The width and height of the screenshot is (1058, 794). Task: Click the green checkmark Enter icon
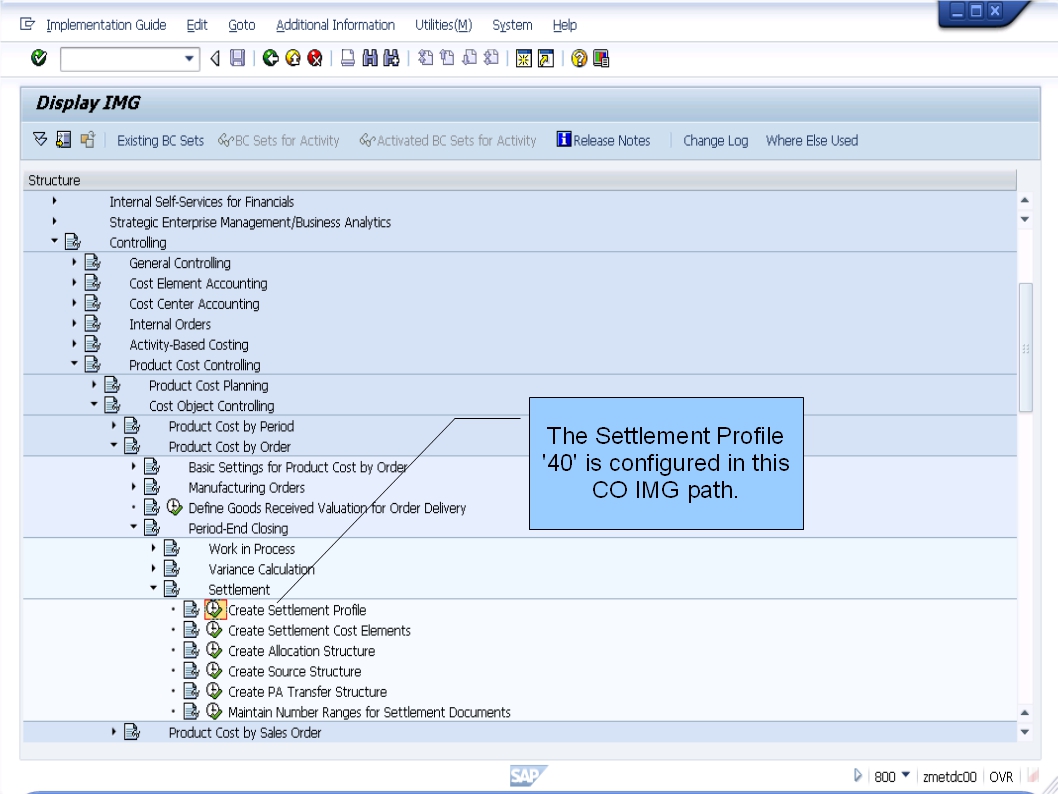(x=39, y=59)
